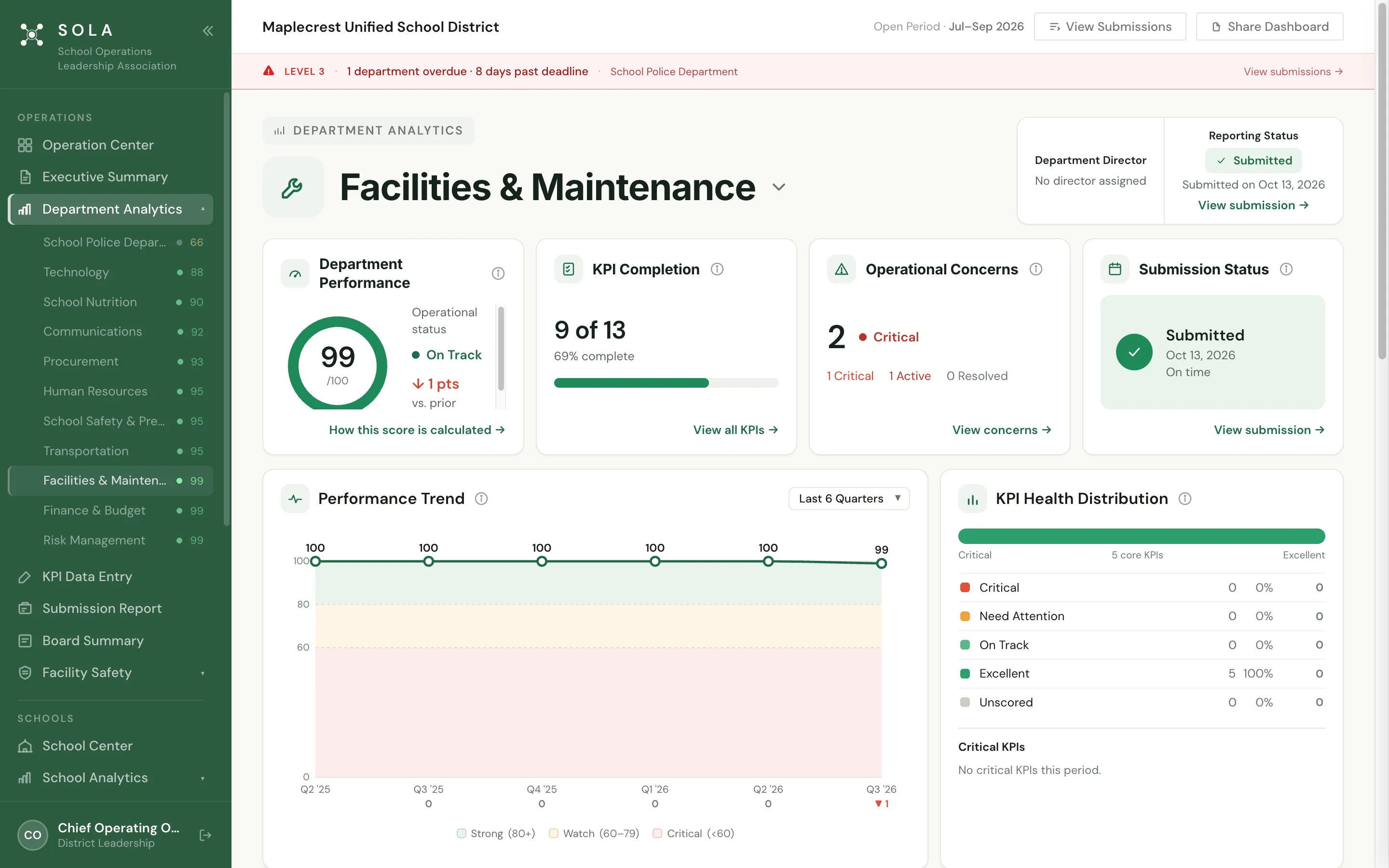Expand the School Analytics submenu arrow
The image size is (1389, 868).
click(203, 778)
